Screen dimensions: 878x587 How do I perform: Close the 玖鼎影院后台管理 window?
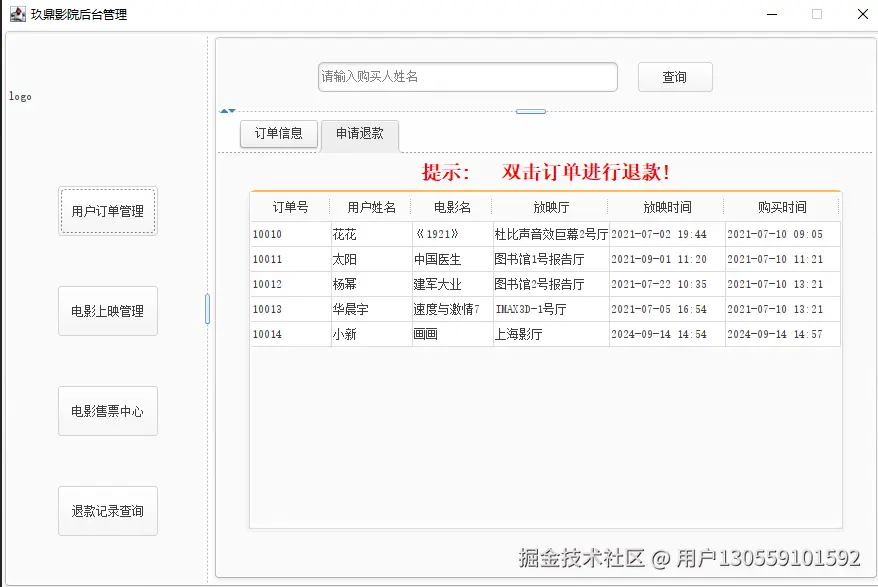pyautogui.click(x=863, y=14)
